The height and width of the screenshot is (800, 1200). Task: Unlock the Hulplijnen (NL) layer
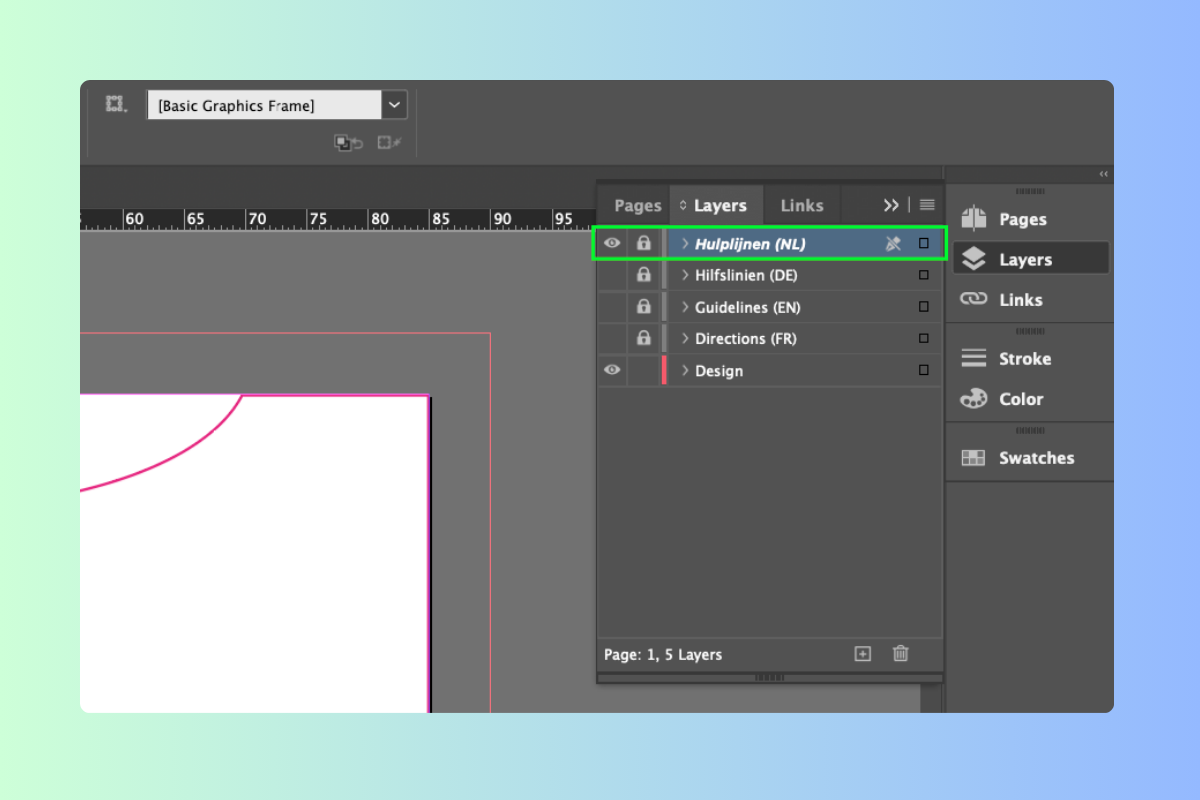[x=644, y=243]
